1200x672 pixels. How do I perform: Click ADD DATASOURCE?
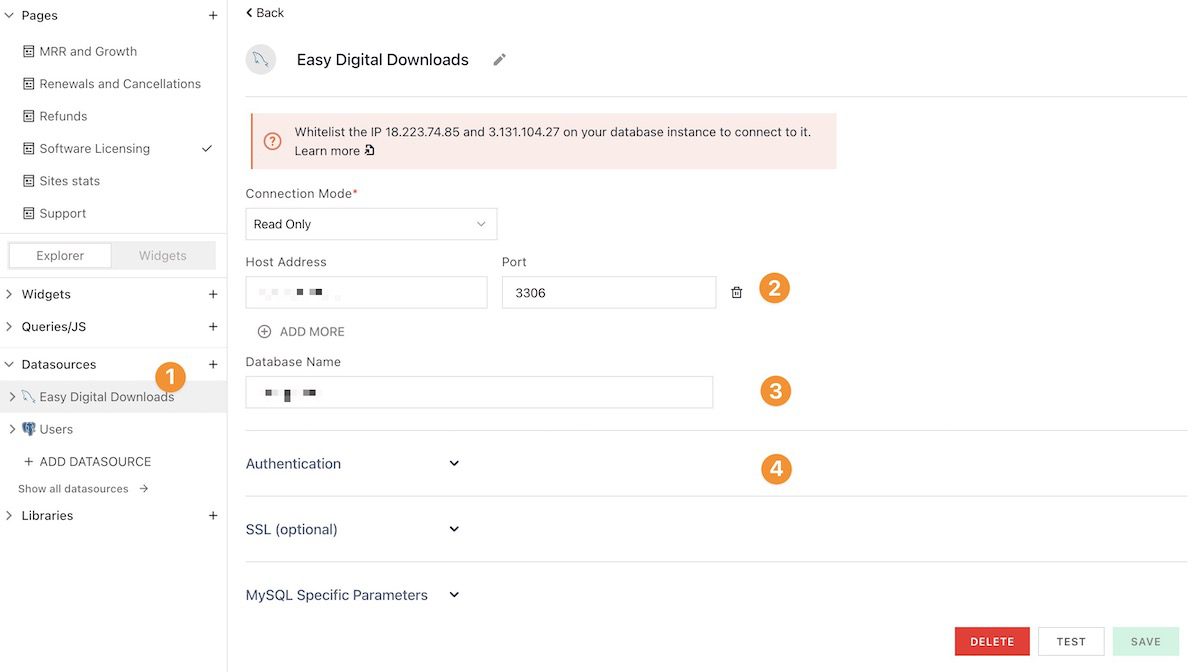(x=87, y=462)
